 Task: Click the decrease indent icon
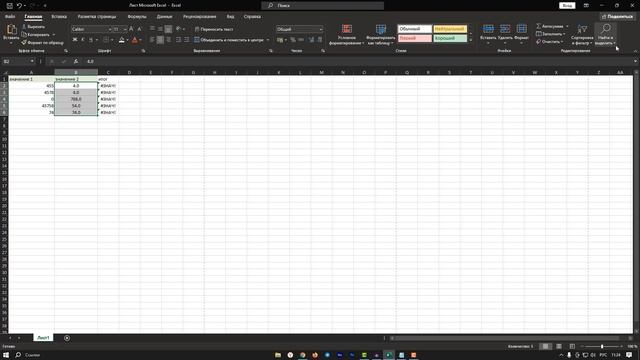[178, 40]
